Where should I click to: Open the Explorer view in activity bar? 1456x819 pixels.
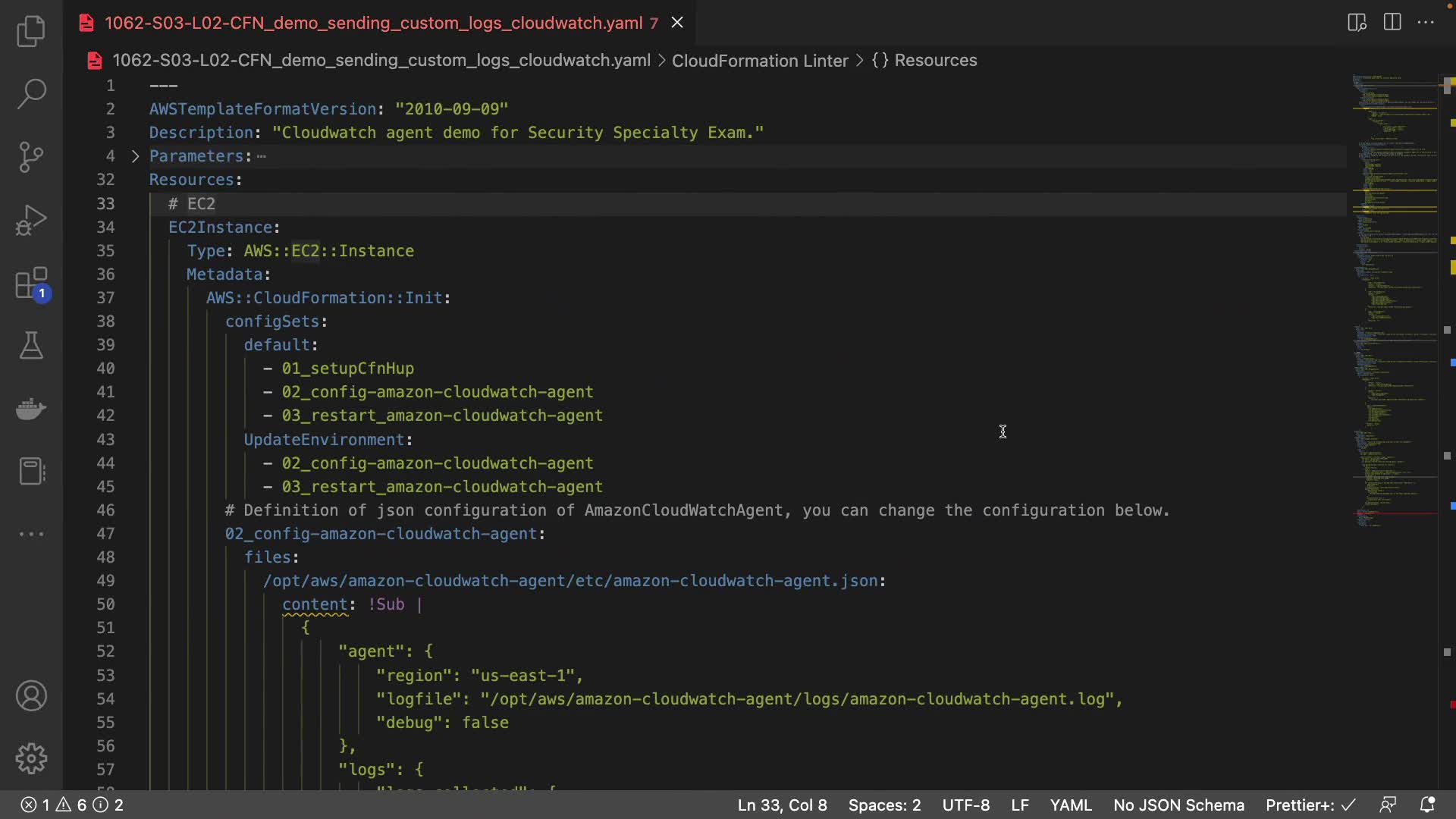tap(31, 31)
